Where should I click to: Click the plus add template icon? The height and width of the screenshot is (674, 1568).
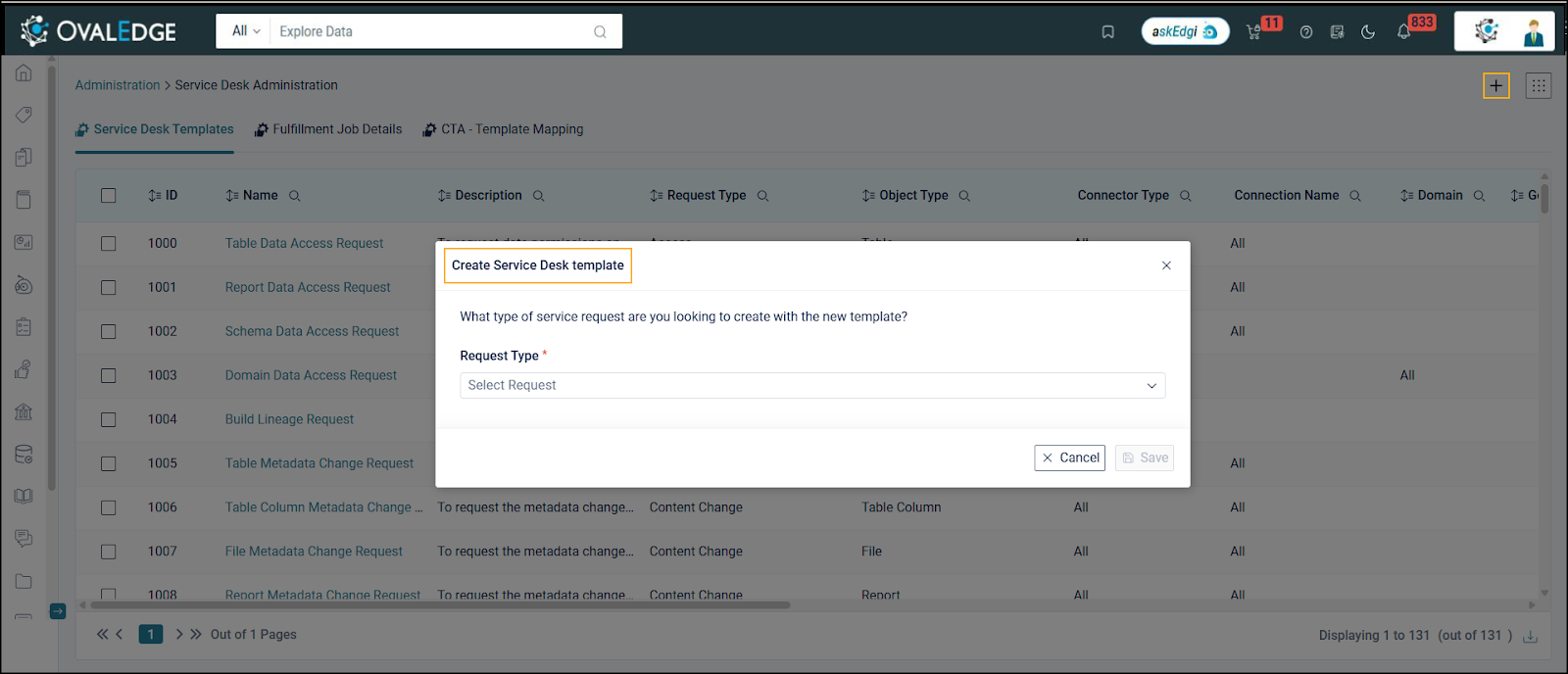click(1495, 86)
